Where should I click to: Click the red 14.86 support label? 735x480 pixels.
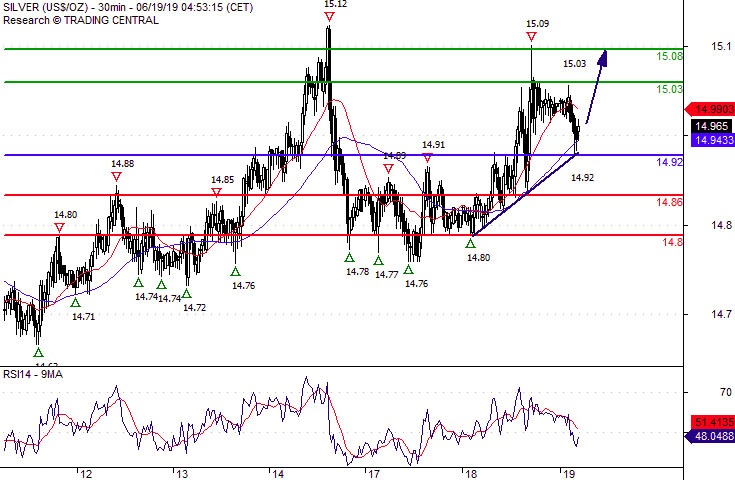click(669, 202)
